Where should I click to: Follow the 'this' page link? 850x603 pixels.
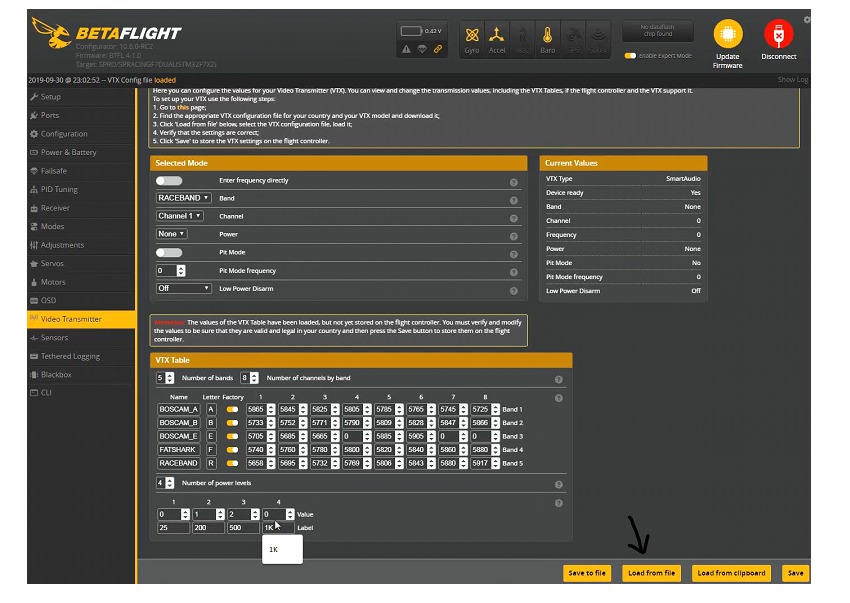click(x=183, y=107)
